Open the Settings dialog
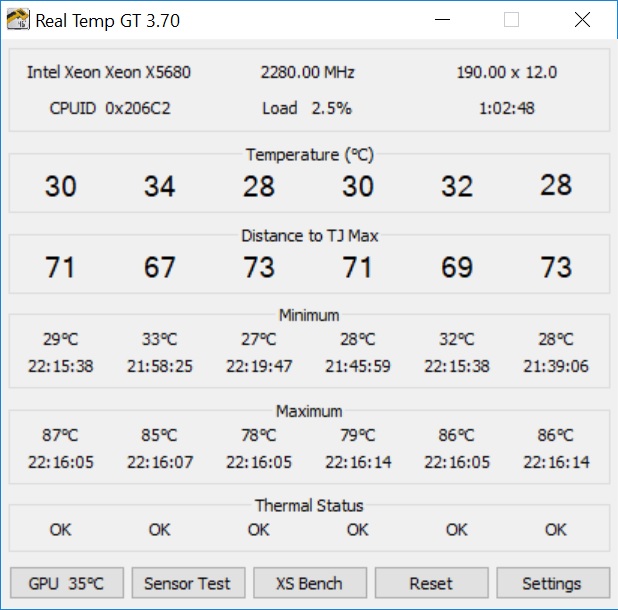This screenshot has height=610, width=618. [551, 583]
